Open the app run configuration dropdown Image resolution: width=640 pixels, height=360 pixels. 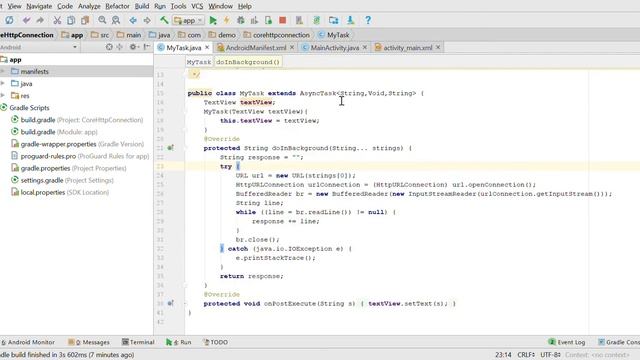(x=188, y=20)
